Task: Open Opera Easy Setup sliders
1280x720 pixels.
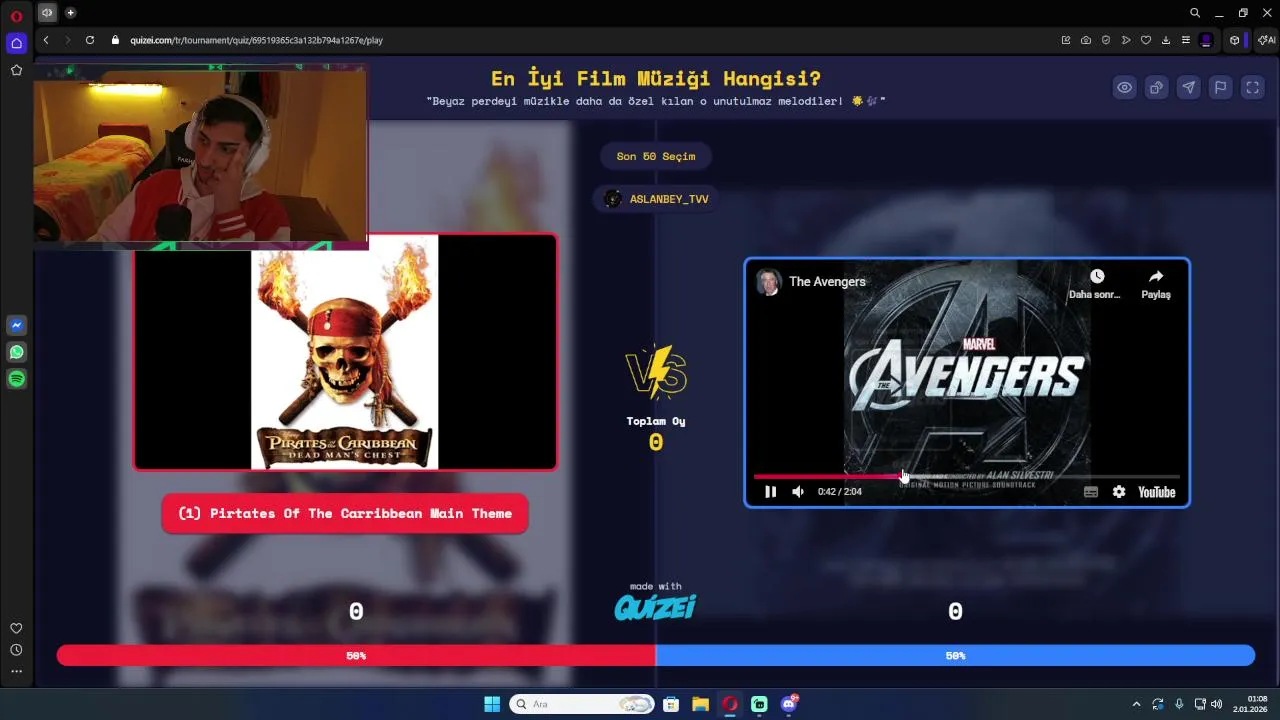Action: tap(1186, 40)
